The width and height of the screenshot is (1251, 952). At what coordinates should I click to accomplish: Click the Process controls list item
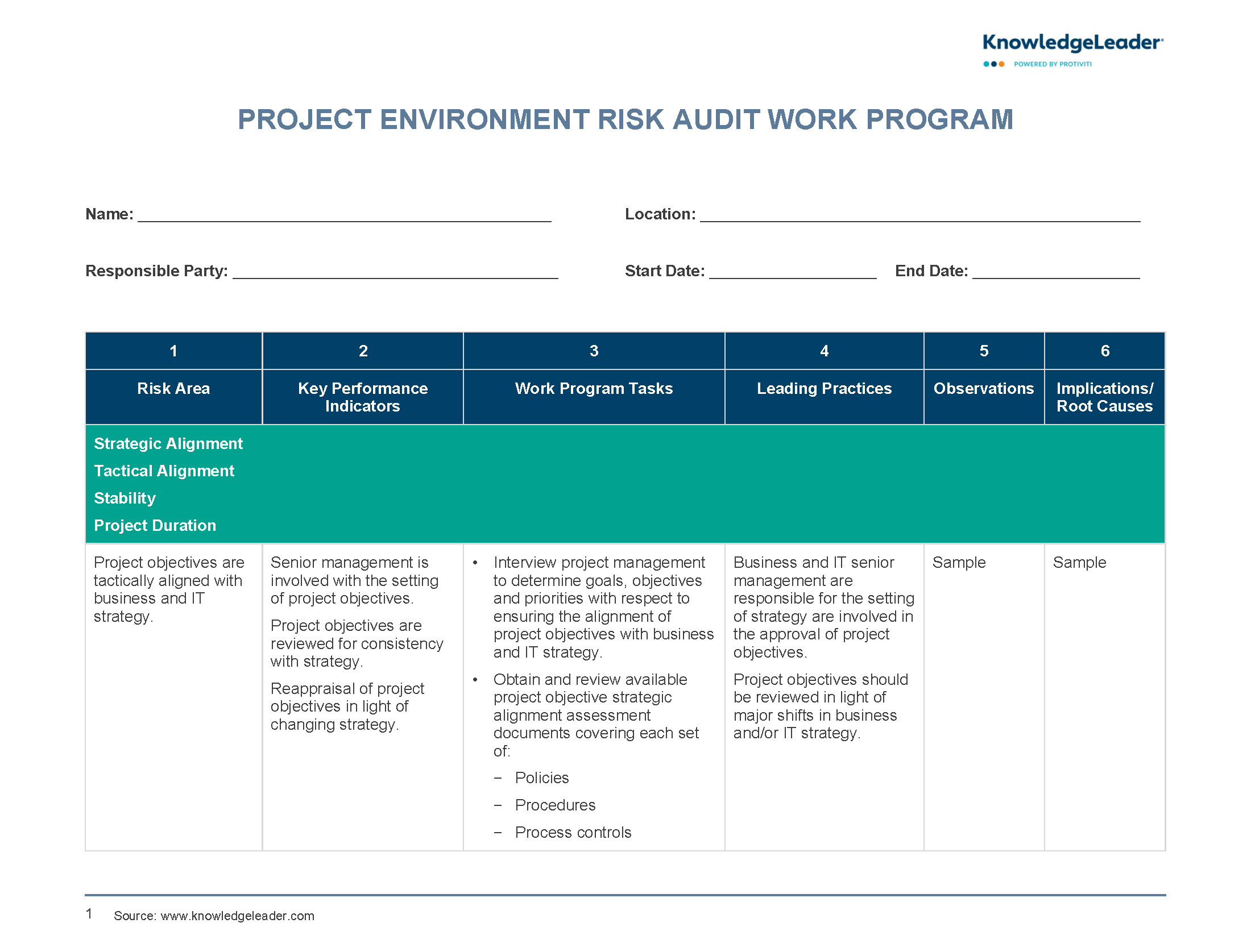click(x=573, y=832)
